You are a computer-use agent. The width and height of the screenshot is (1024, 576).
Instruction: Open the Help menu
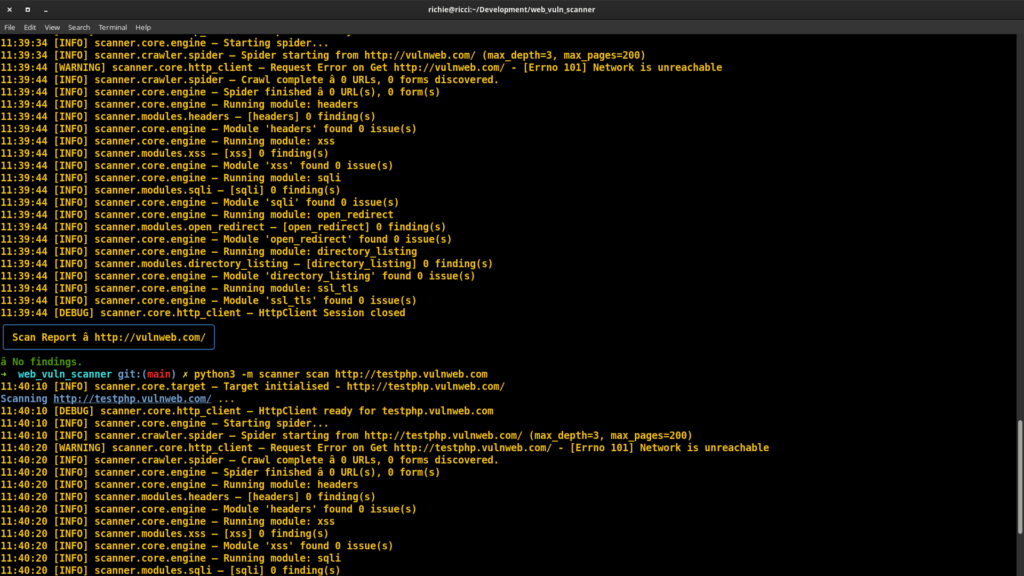tap(143, 27)
